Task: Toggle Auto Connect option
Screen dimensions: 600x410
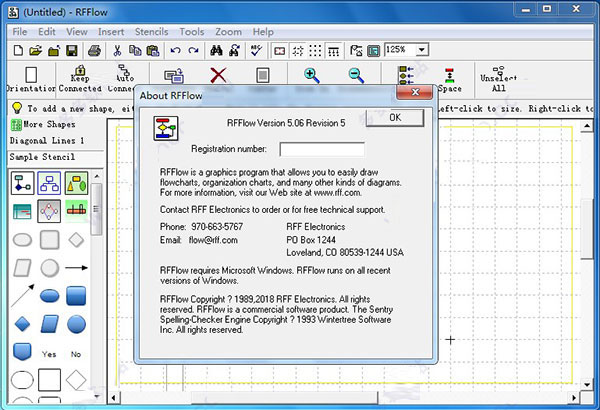Action: pyautogui.click(x=124, y=79)
